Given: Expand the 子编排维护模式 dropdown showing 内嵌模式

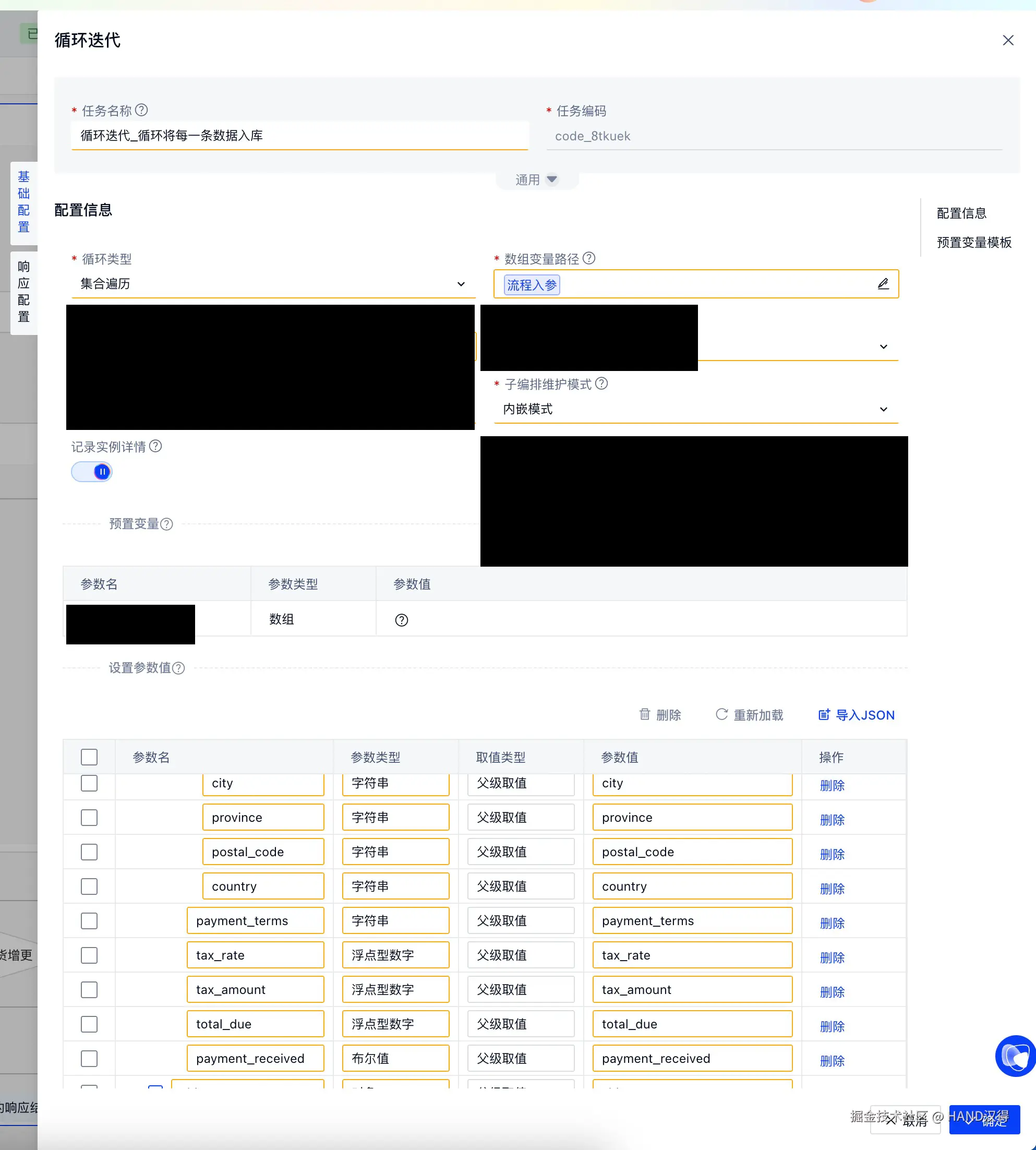Looking at the screenshot, I should pyautogui.click(x=695, y=409).
